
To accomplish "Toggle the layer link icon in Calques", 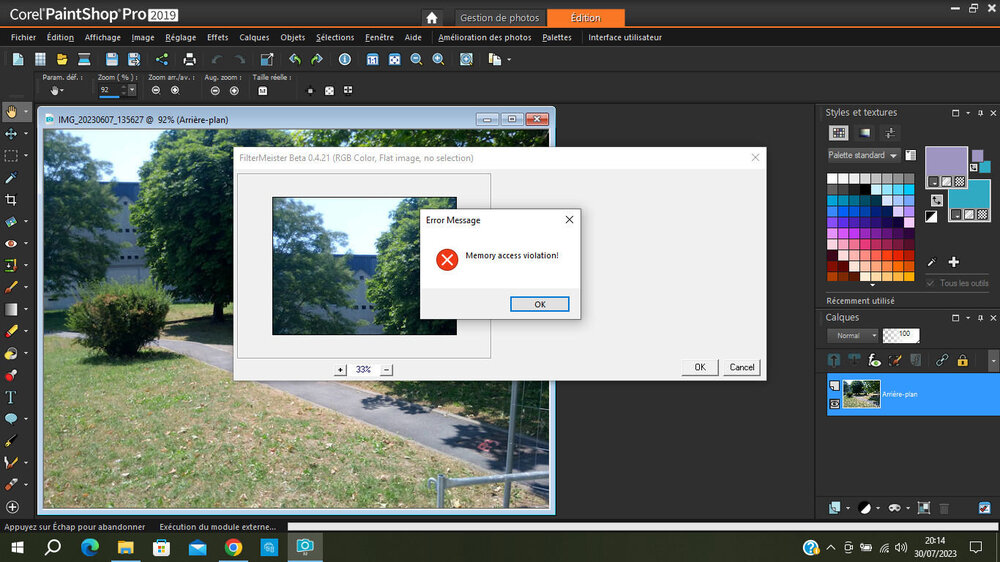I will pos(941,361).
